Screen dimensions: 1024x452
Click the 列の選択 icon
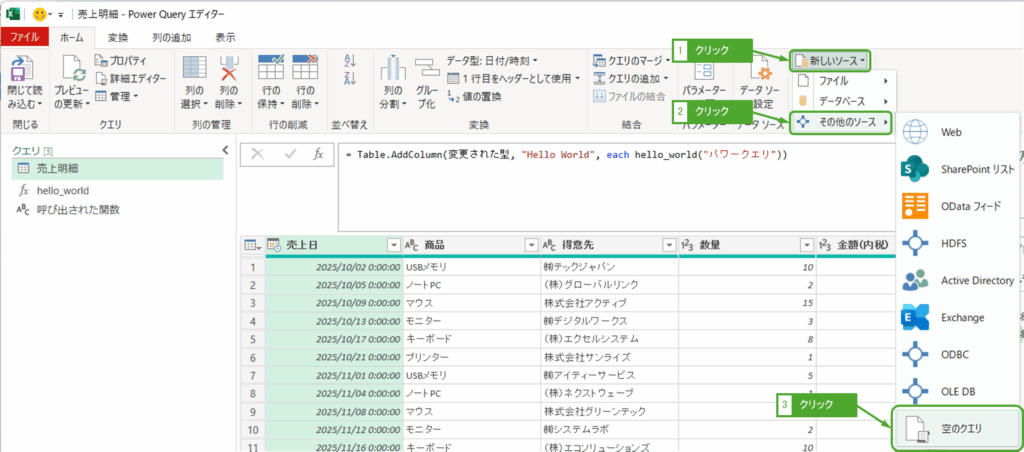click(x=195, y=70)
